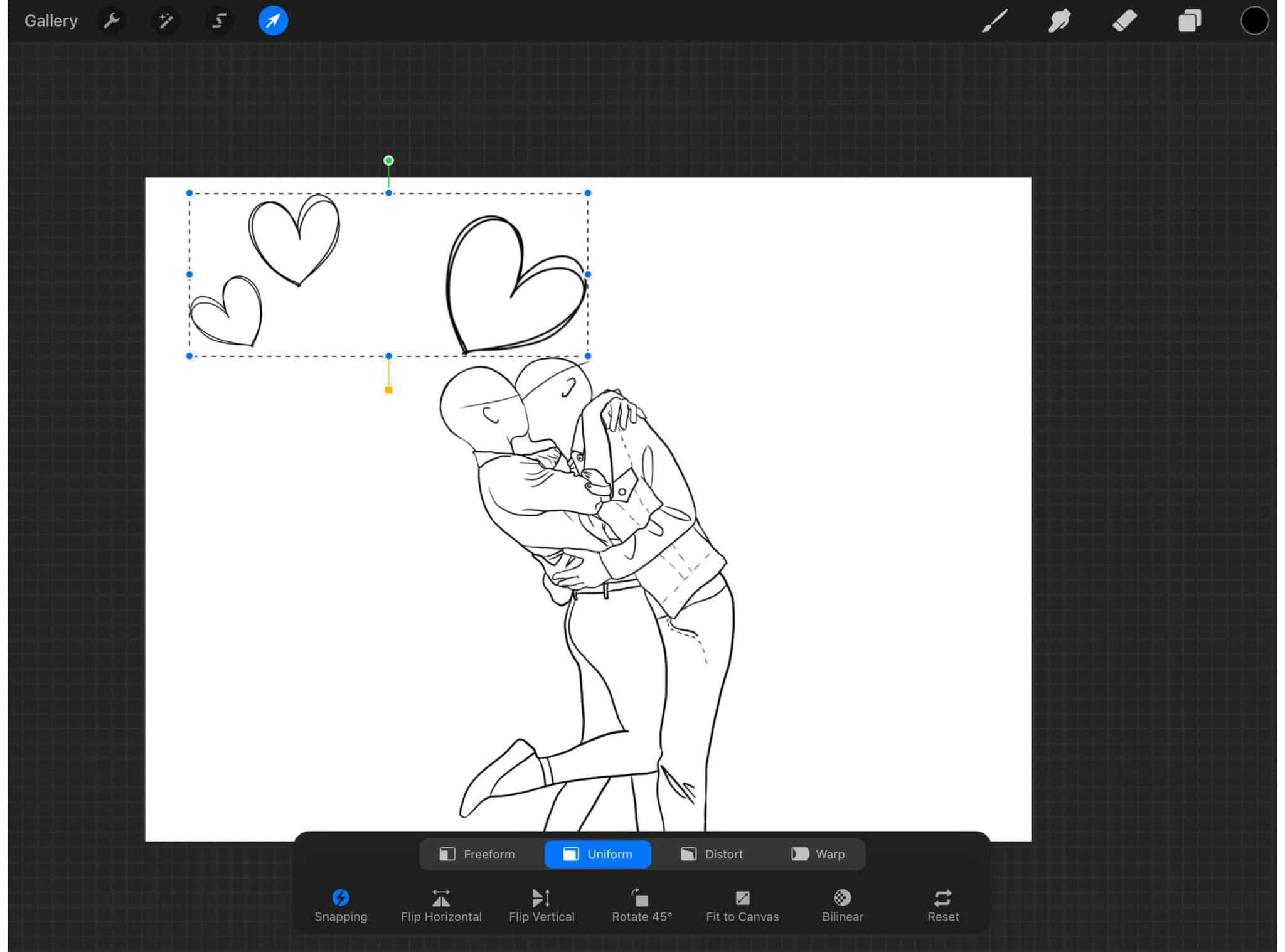Select the Transform arrow tool
This screenshot has width=1285, height=952.
(x=273, y=21)
